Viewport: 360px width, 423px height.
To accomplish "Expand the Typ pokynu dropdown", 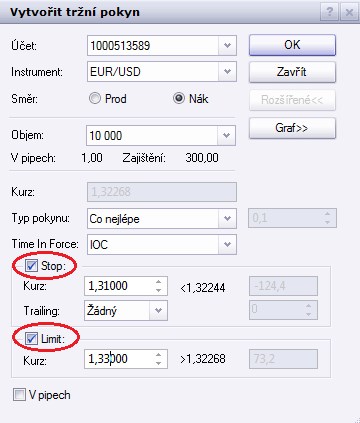I will tap(227, 219).
